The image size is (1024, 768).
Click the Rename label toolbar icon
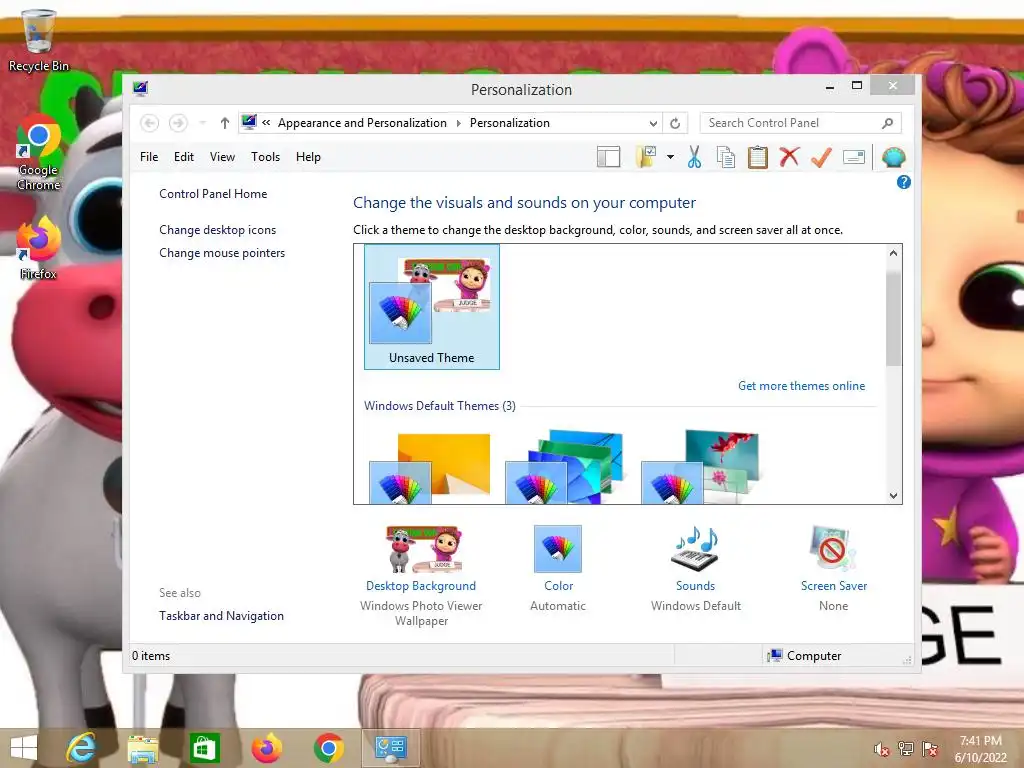[x=854, y=157]
